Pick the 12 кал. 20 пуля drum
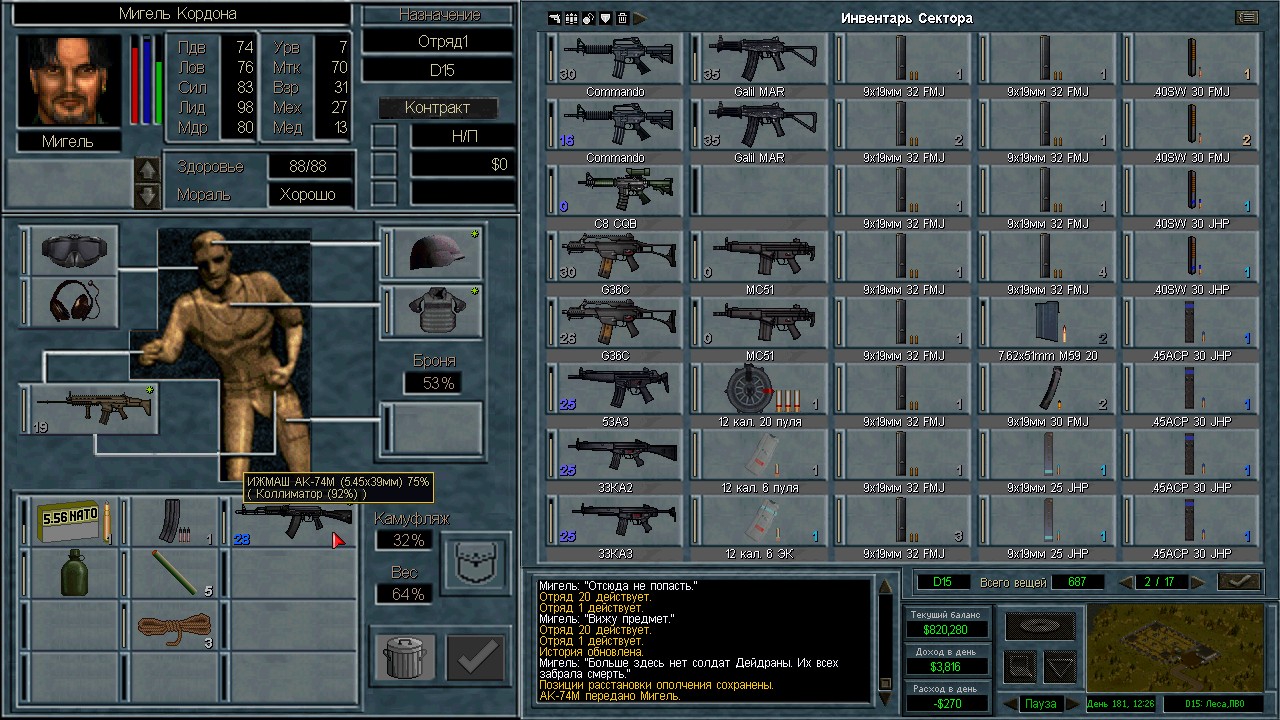The width and height of the screenshot is (1280, 720). click(760, 388)
